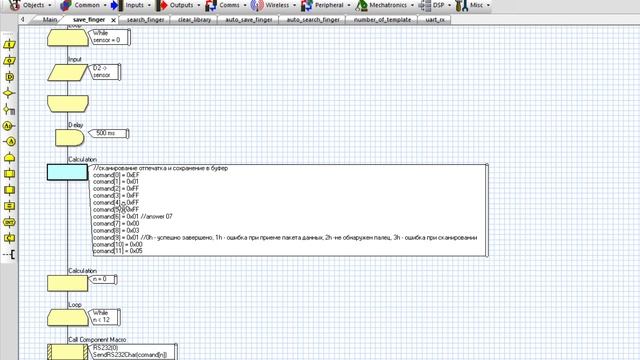Select the cyan highlighted Calculation block

[67, 172]
